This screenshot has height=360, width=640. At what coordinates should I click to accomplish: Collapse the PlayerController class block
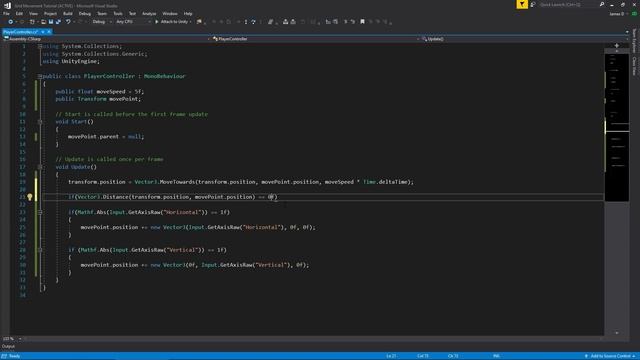pos(40,76)
